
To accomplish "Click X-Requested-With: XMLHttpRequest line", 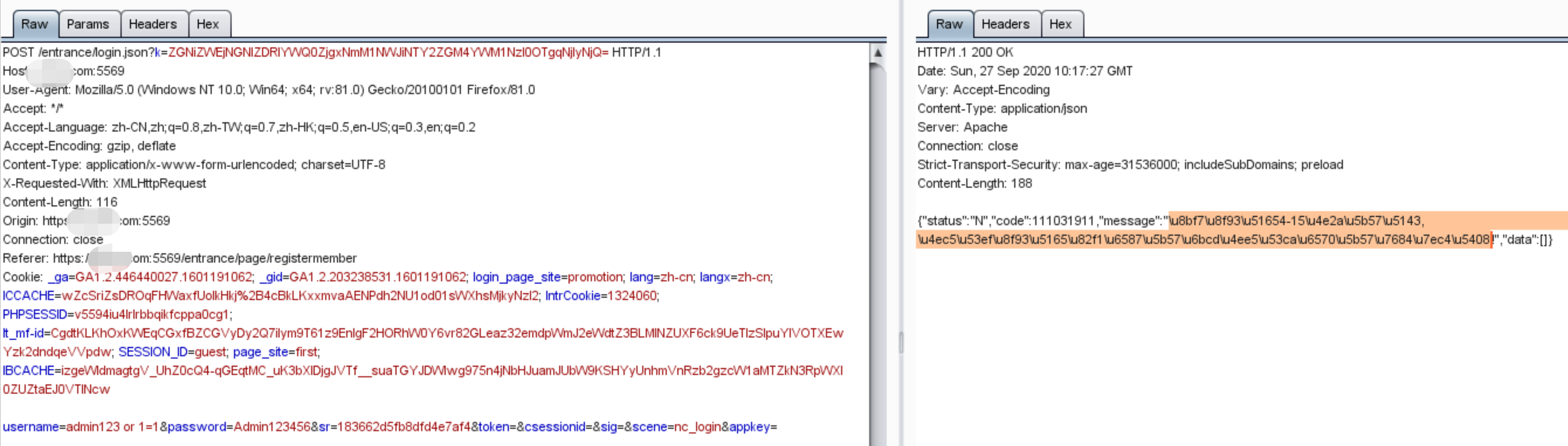I will click(x=105, y=184).
